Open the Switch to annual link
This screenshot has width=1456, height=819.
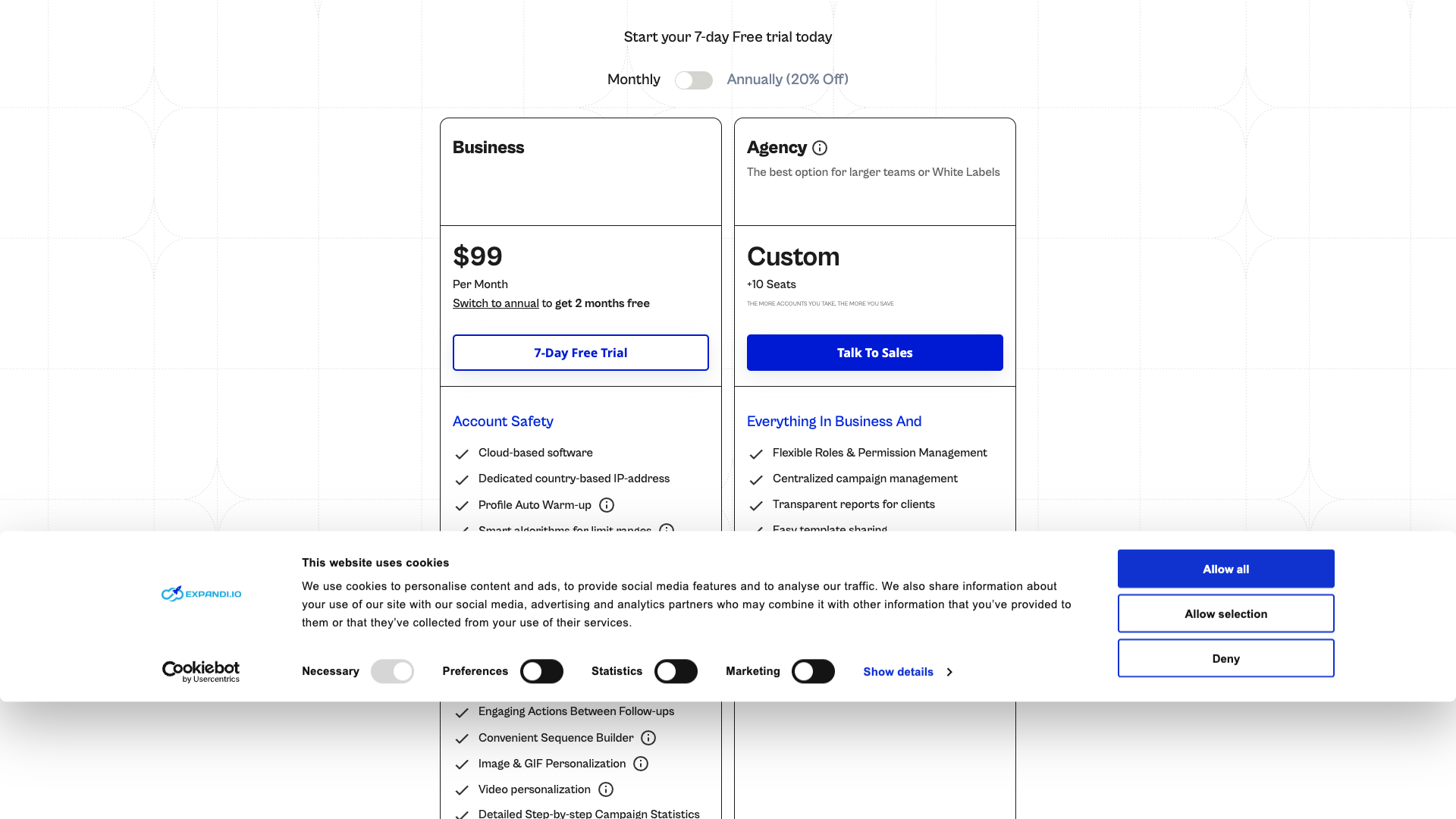tap(495, 303)
